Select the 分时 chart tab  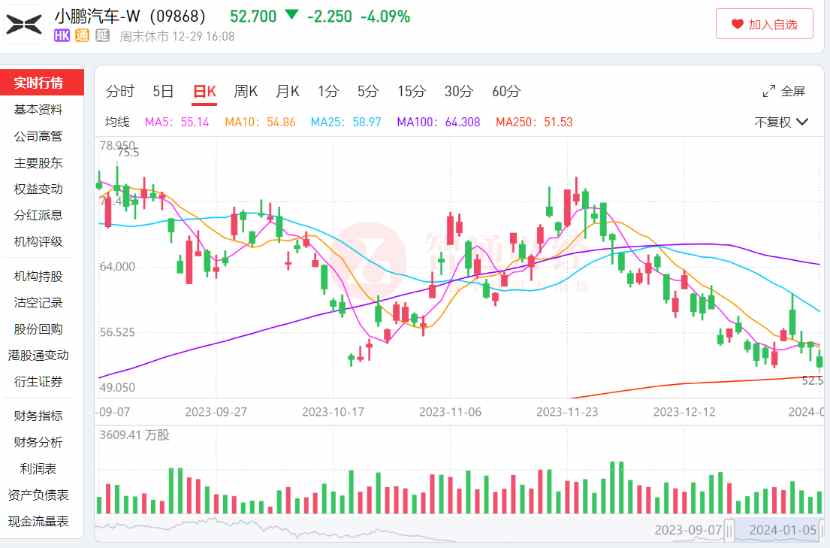pos(120,91)
